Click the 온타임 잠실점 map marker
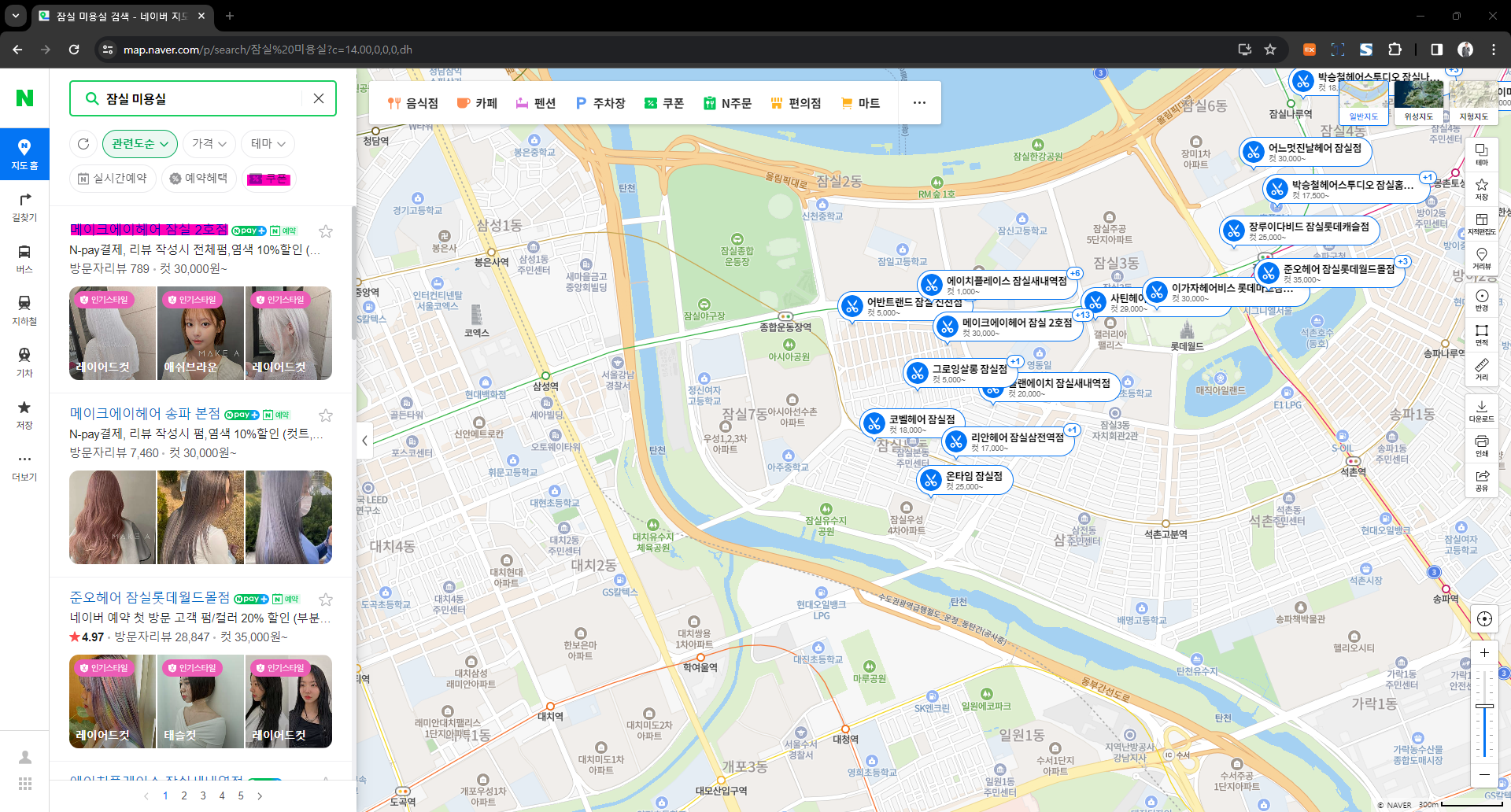The image size is (1511, 812). tap(965, 480)
